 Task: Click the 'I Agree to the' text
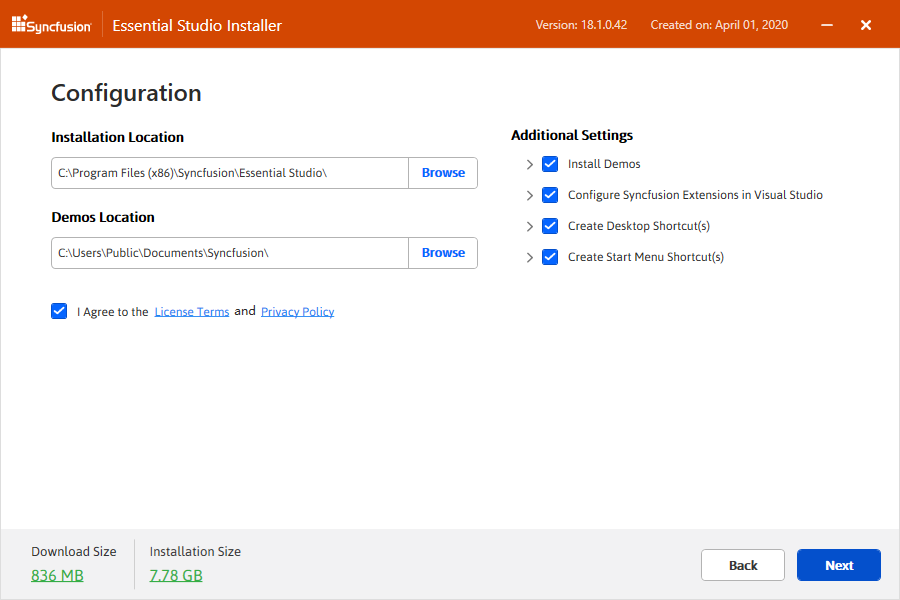coord(112,312)
